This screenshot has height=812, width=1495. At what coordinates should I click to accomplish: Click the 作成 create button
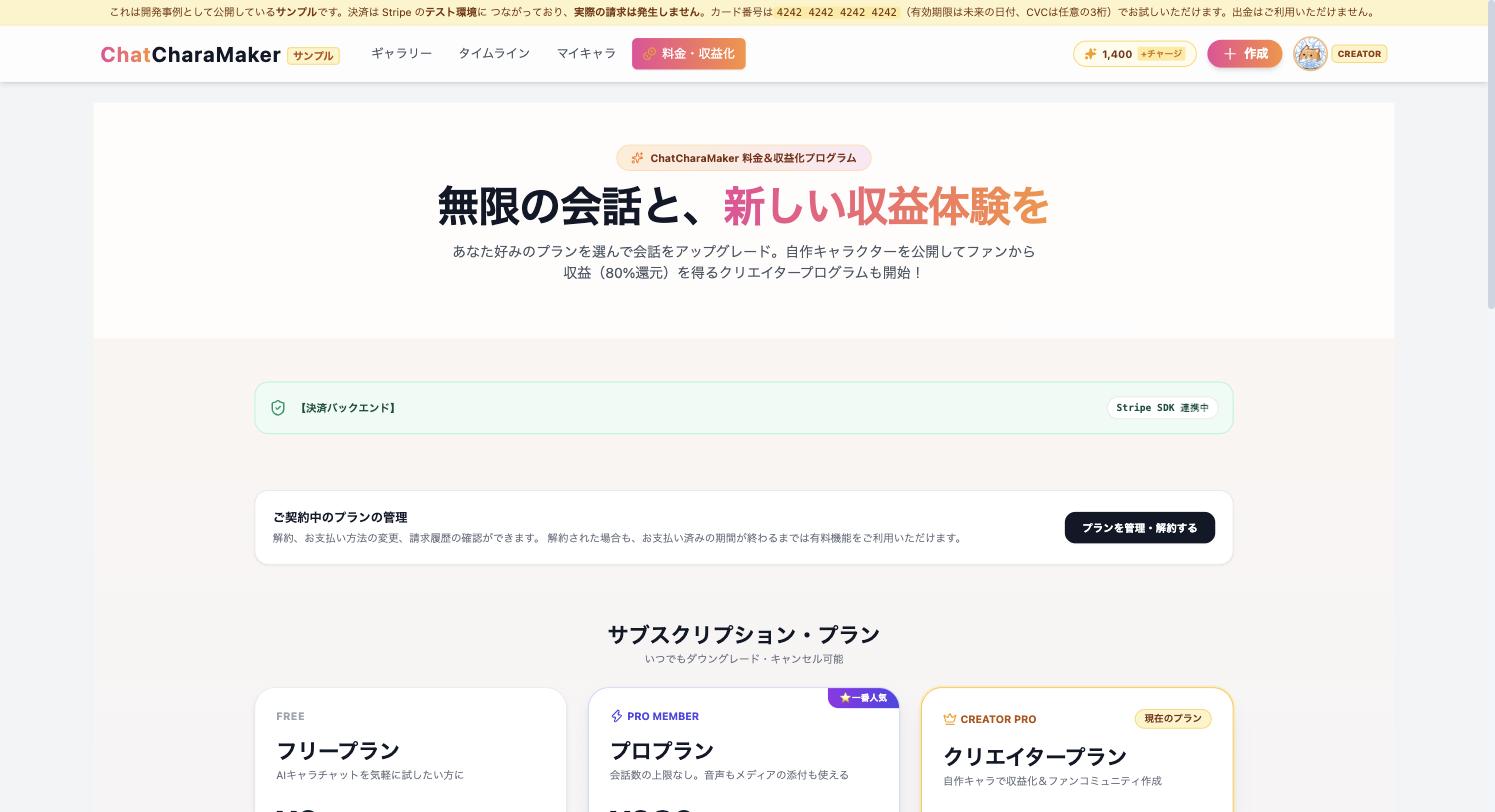point(1244,54)
